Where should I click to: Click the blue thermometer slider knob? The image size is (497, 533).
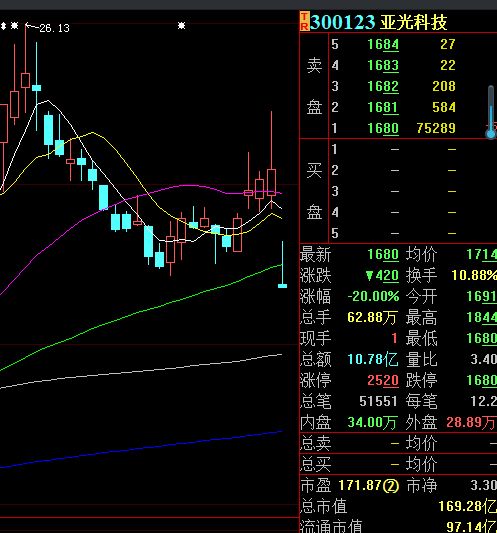tap(491, 134)
